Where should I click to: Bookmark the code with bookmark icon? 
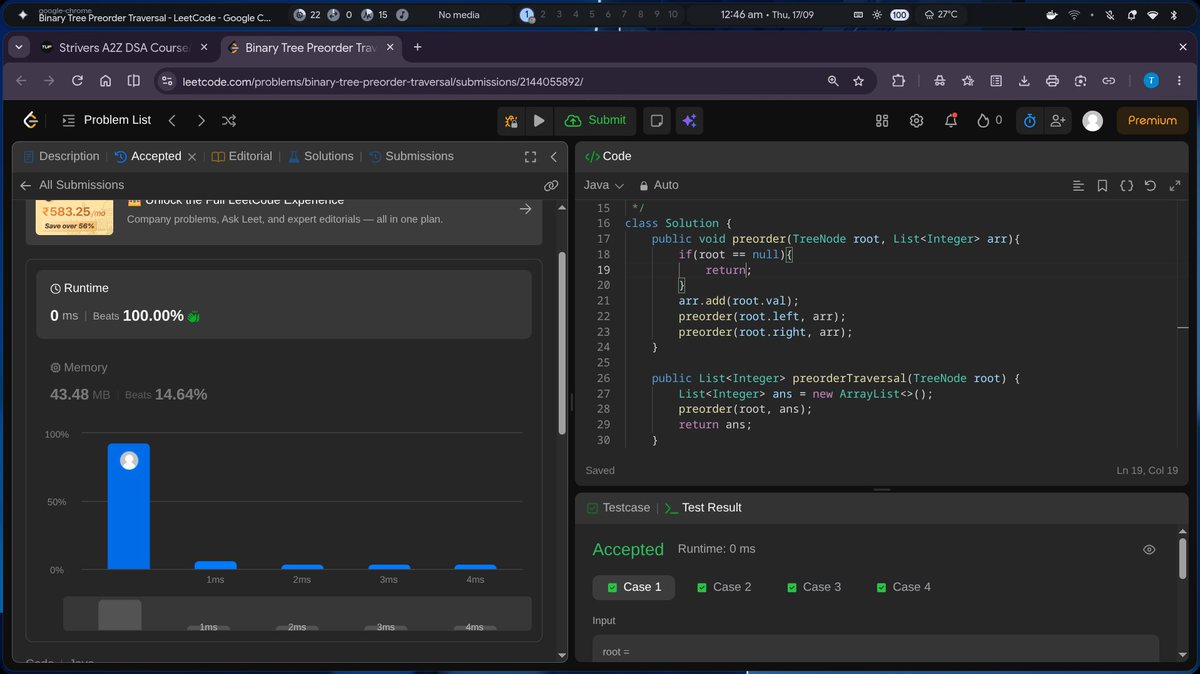pos(1102,185)
